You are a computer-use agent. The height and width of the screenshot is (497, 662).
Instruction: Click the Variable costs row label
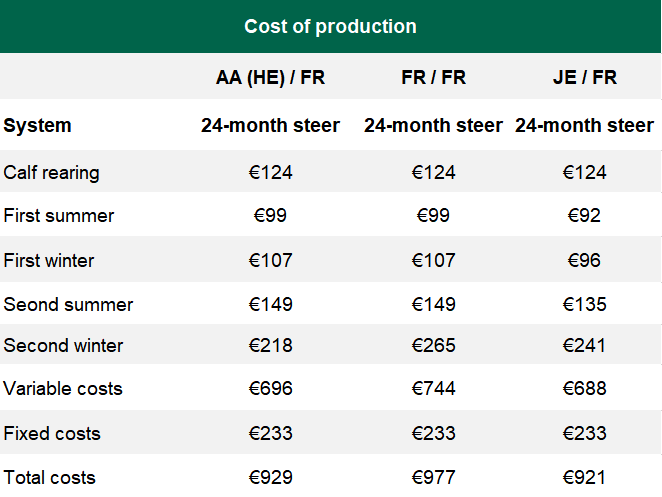63,389
